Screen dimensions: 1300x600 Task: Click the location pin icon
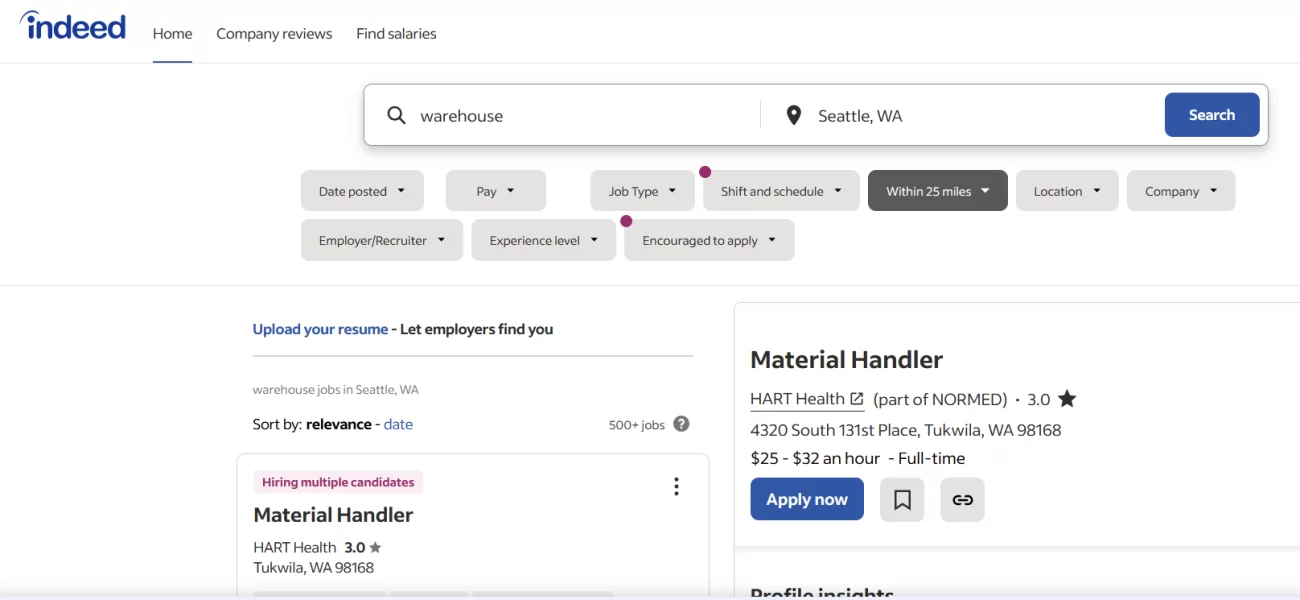pos(794,115)
